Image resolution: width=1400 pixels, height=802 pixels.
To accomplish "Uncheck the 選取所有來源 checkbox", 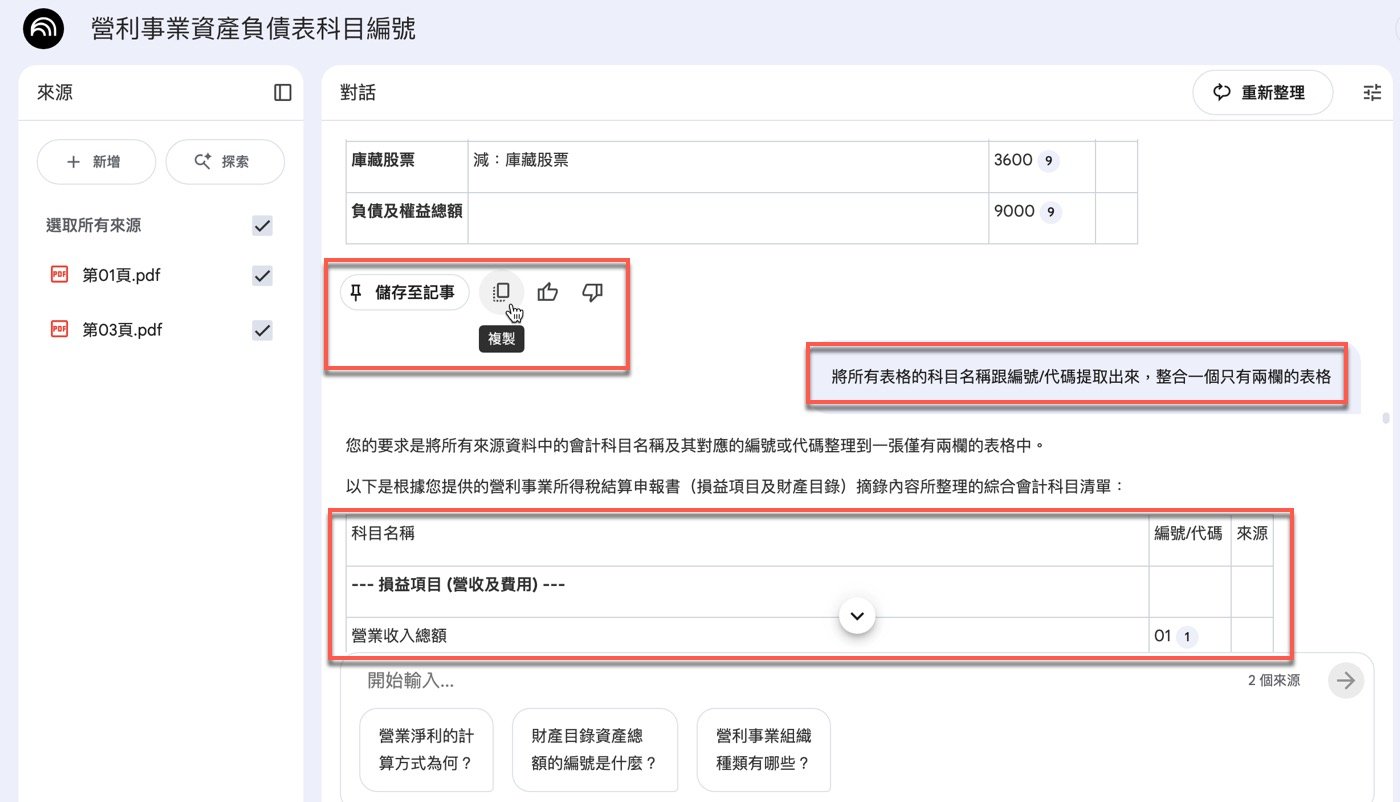I will pos(261,225).
